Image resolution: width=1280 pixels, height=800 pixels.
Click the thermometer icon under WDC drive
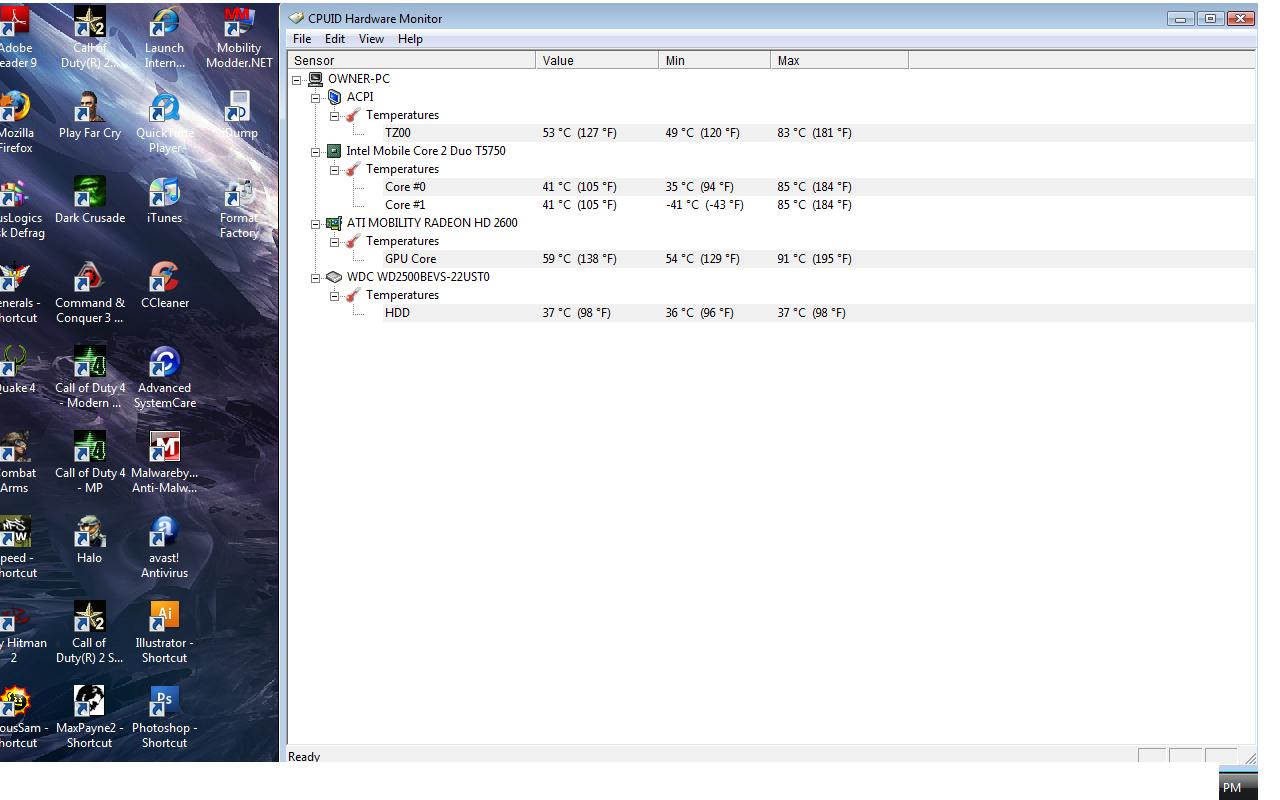tap(353, 295)
